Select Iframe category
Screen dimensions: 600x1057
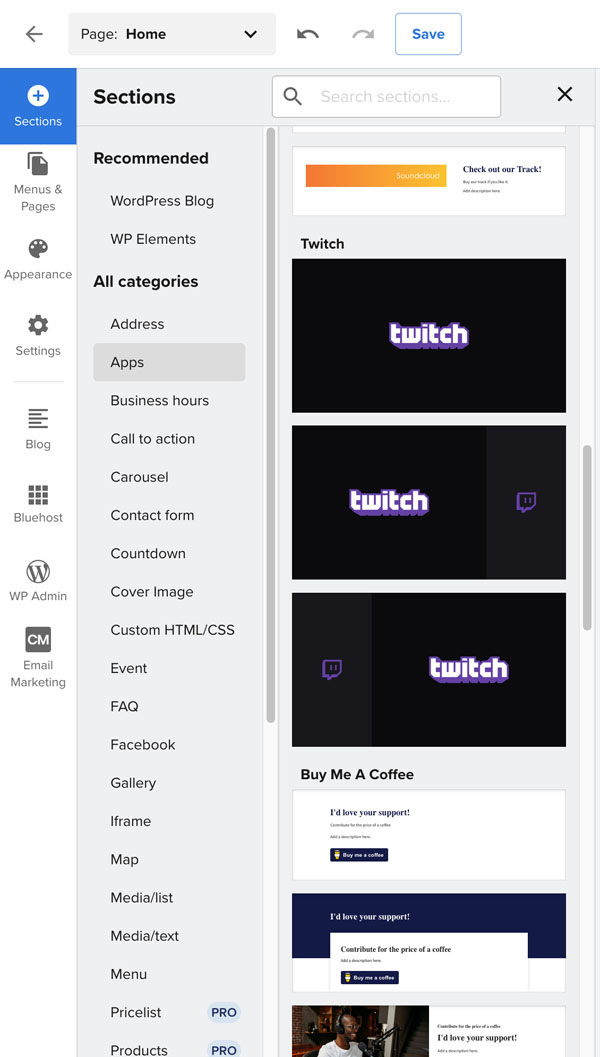131,822
